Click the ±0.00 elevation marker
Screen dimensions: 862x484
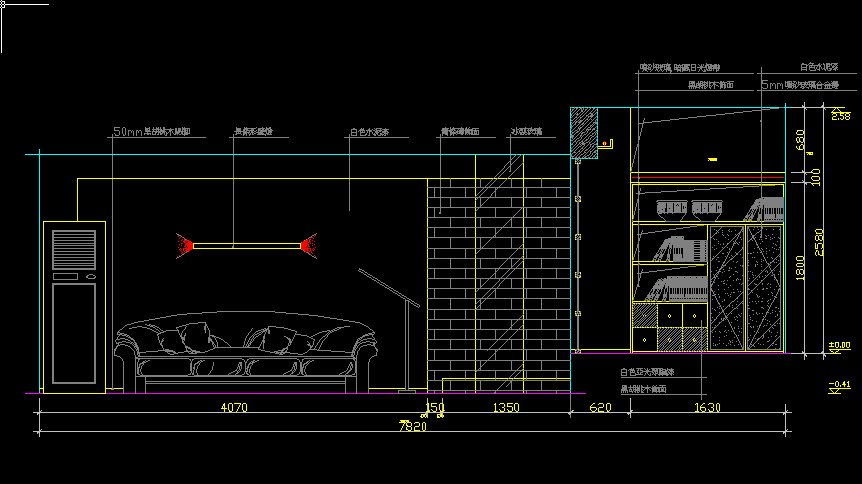coord(840,346)
